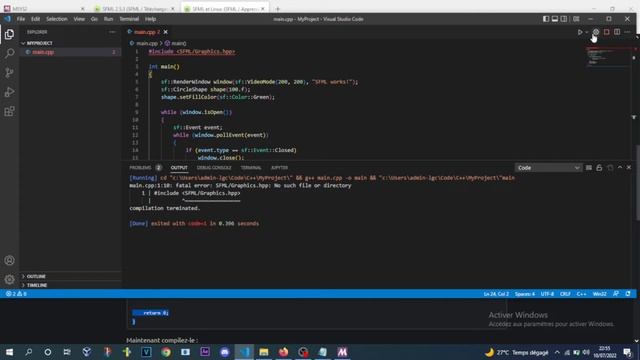Screen dimensions: 640x360
Task: Open Chrome from the taskbar
Action: pyautogui.click(x=166, y=352)
